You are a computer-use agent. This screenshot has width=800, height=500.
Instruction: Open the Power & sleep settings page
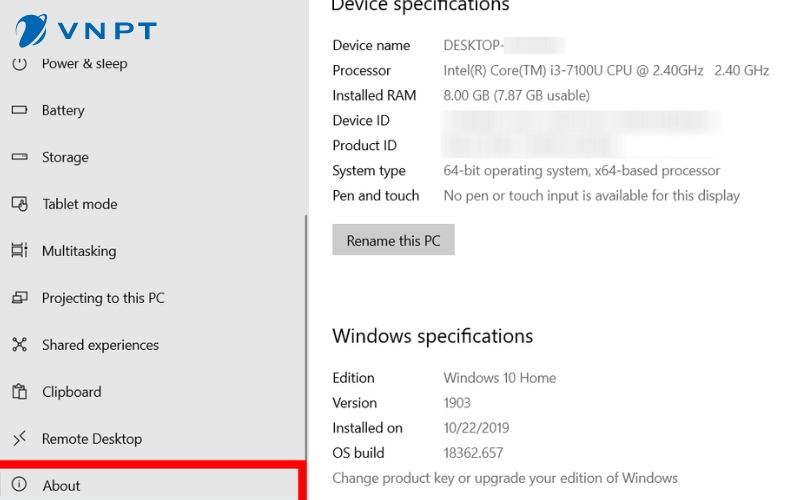point(84,64)
